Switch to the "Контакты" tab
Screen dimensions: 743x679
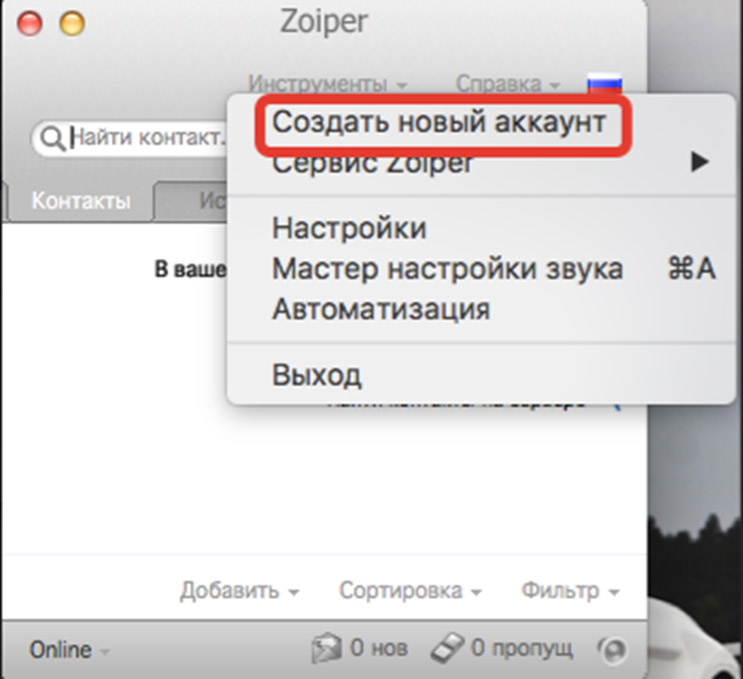tap(81, 201)
